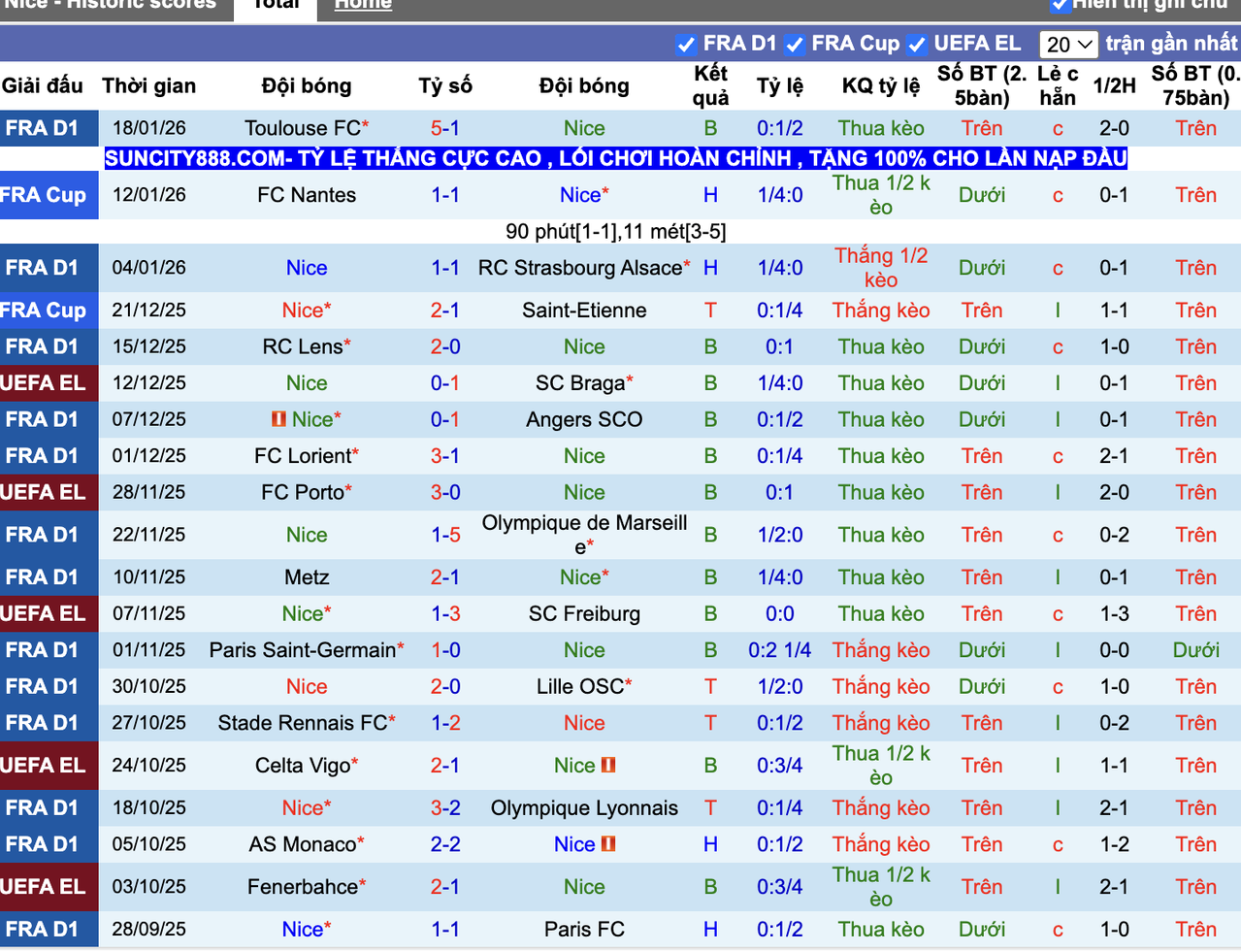Open Toulouse FC team link on 18/01/26

303,128
